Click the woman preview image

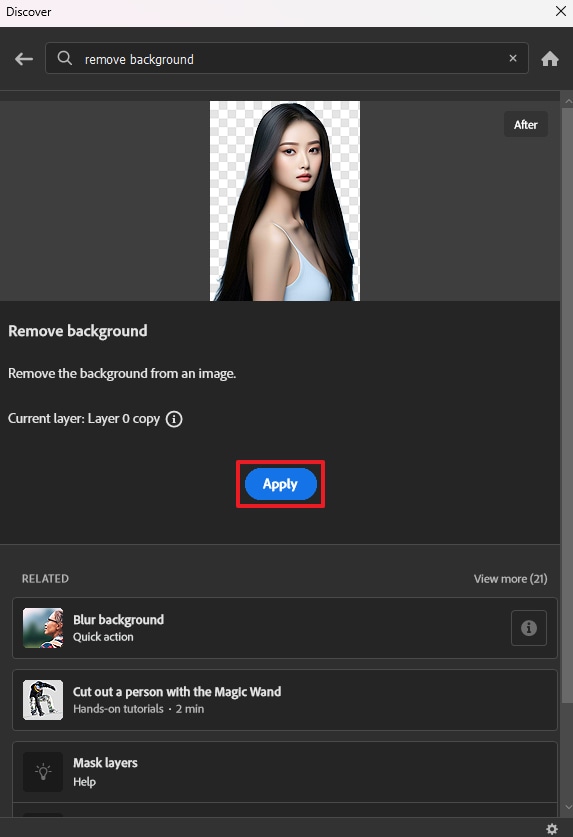tap(285, 201)
